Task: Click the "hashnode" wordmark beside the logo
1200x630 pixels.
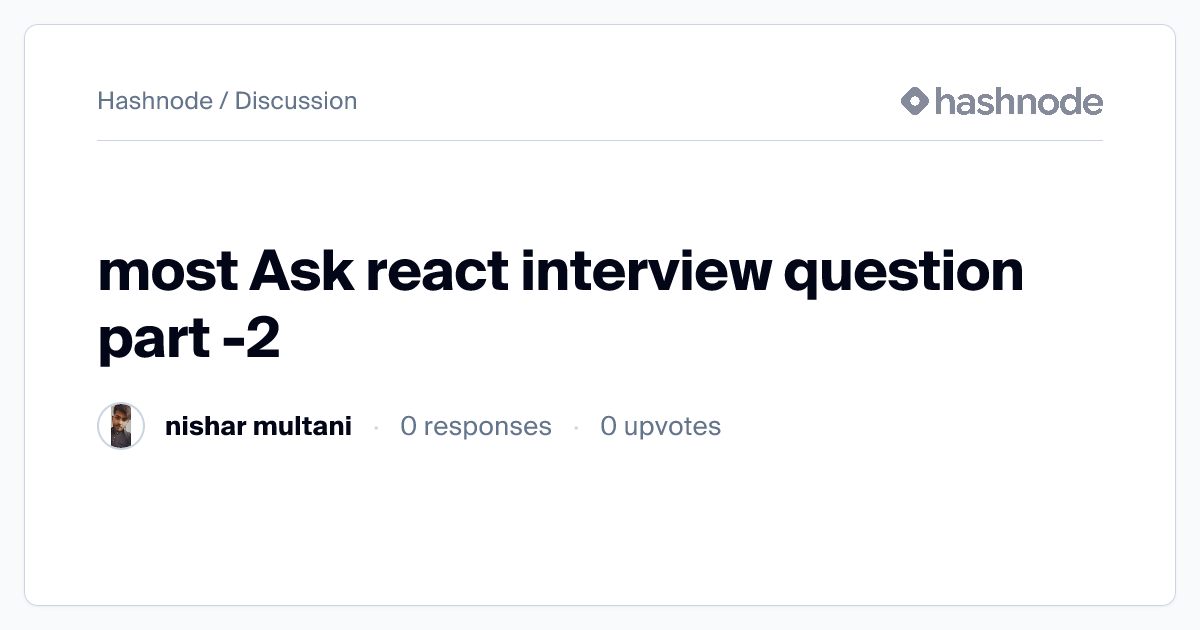Action: tap(1018, 101)
